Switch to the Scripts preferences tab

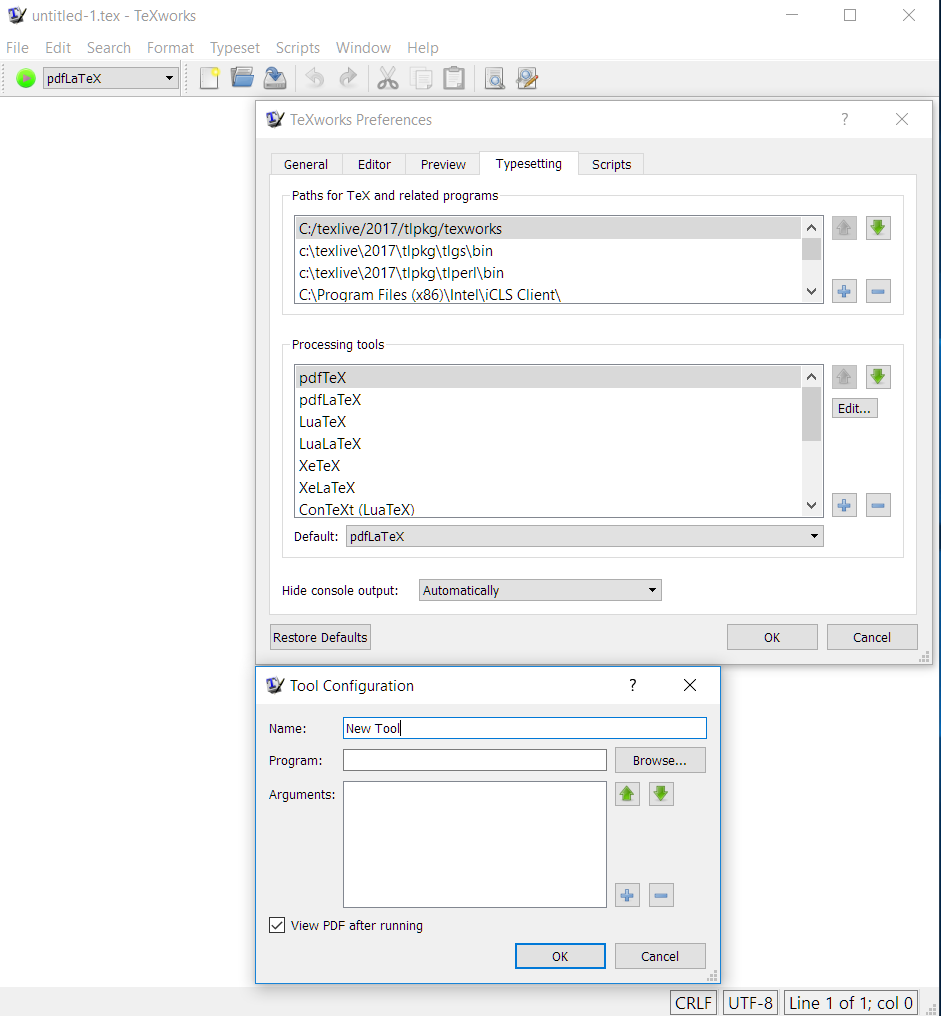[611, 165]
